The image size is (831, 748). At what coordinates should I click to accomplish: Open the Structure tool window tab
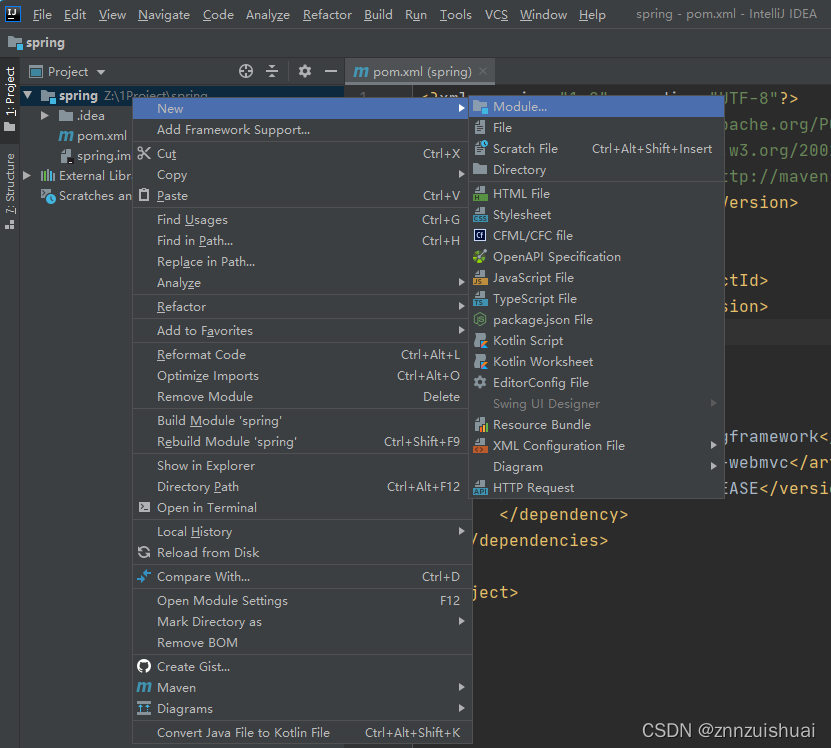pyautogui.click(x=10, y=191)
